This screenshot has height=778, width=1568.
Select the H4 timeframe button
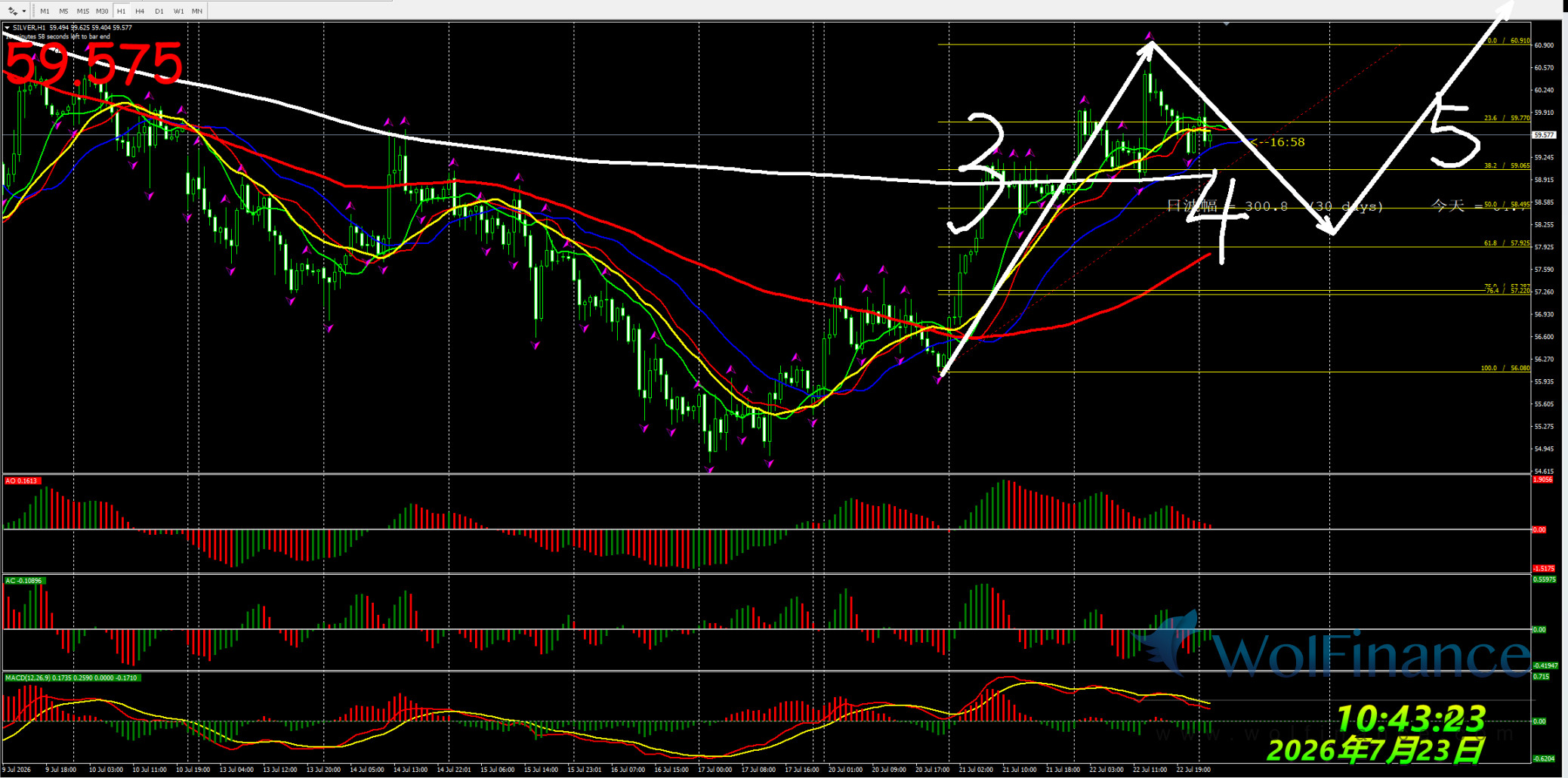click(140, 11)
